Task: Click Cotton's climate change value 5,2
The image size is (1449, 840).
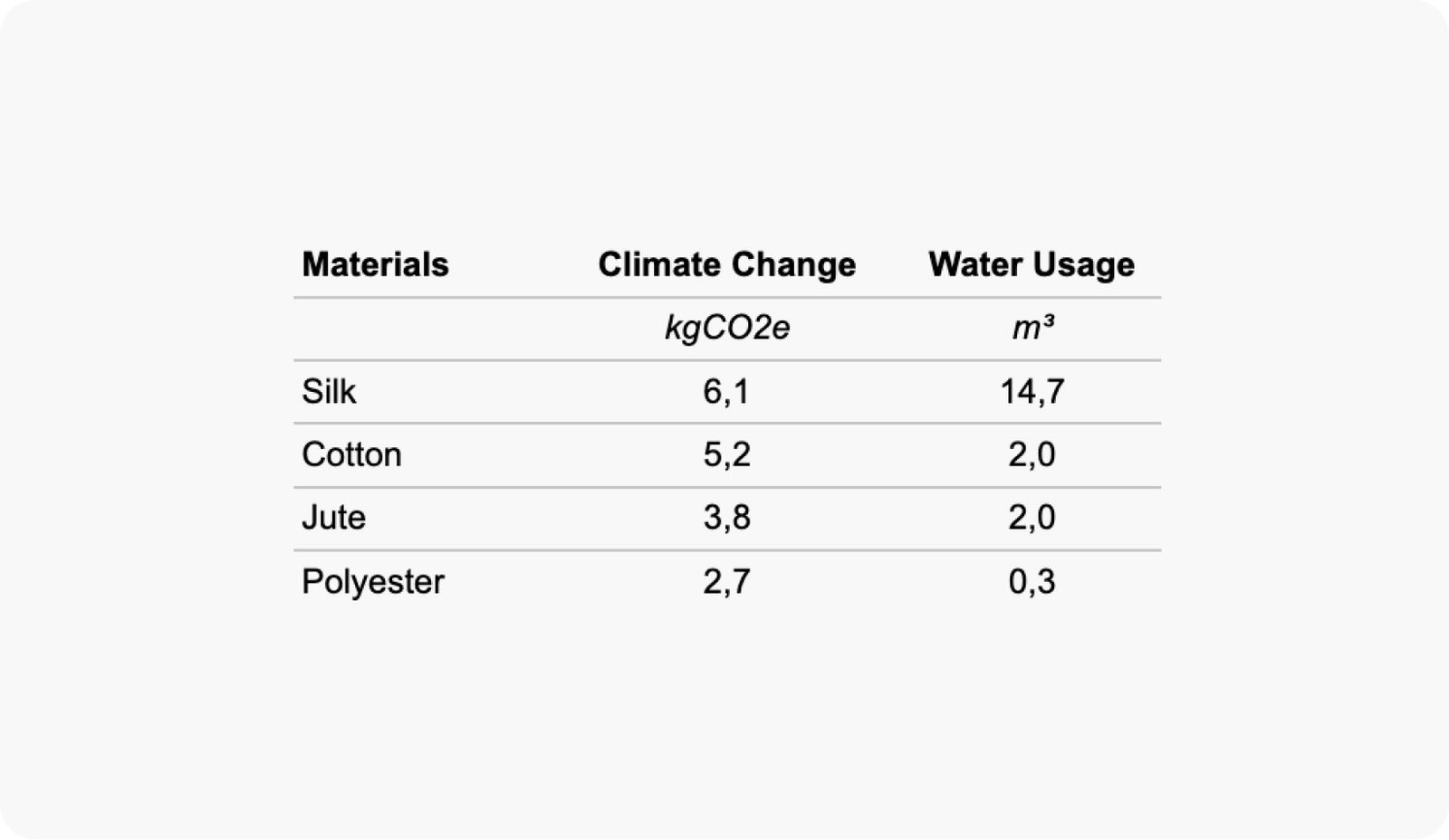Action: [x=726, y=454]
